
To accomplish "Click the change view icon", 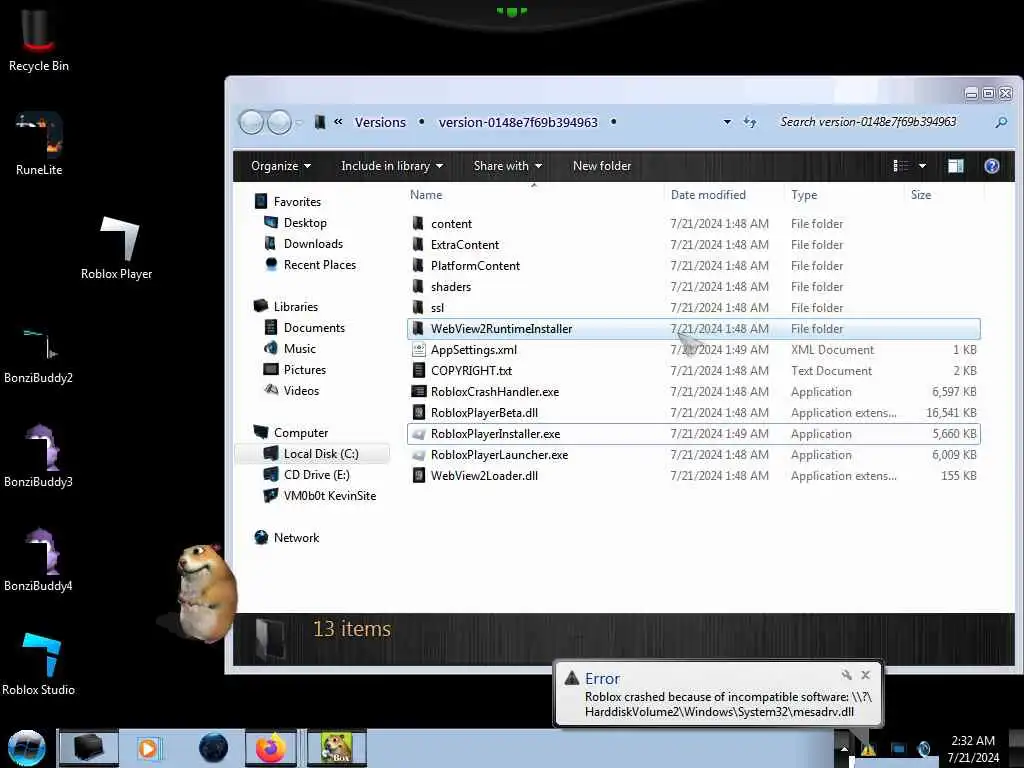I will 901,166.
